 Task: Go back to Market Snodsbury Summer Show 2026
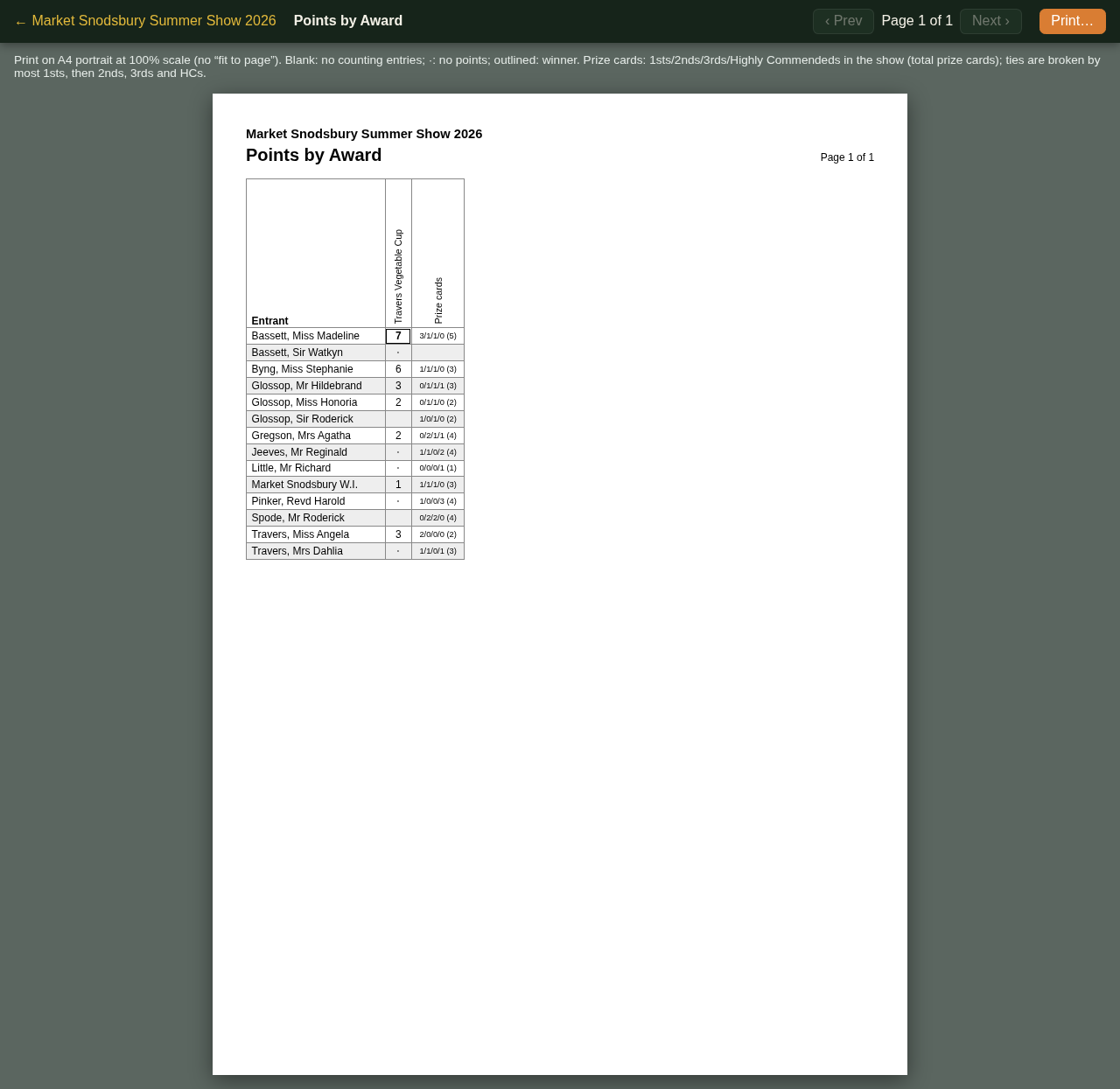coord(145,21)
